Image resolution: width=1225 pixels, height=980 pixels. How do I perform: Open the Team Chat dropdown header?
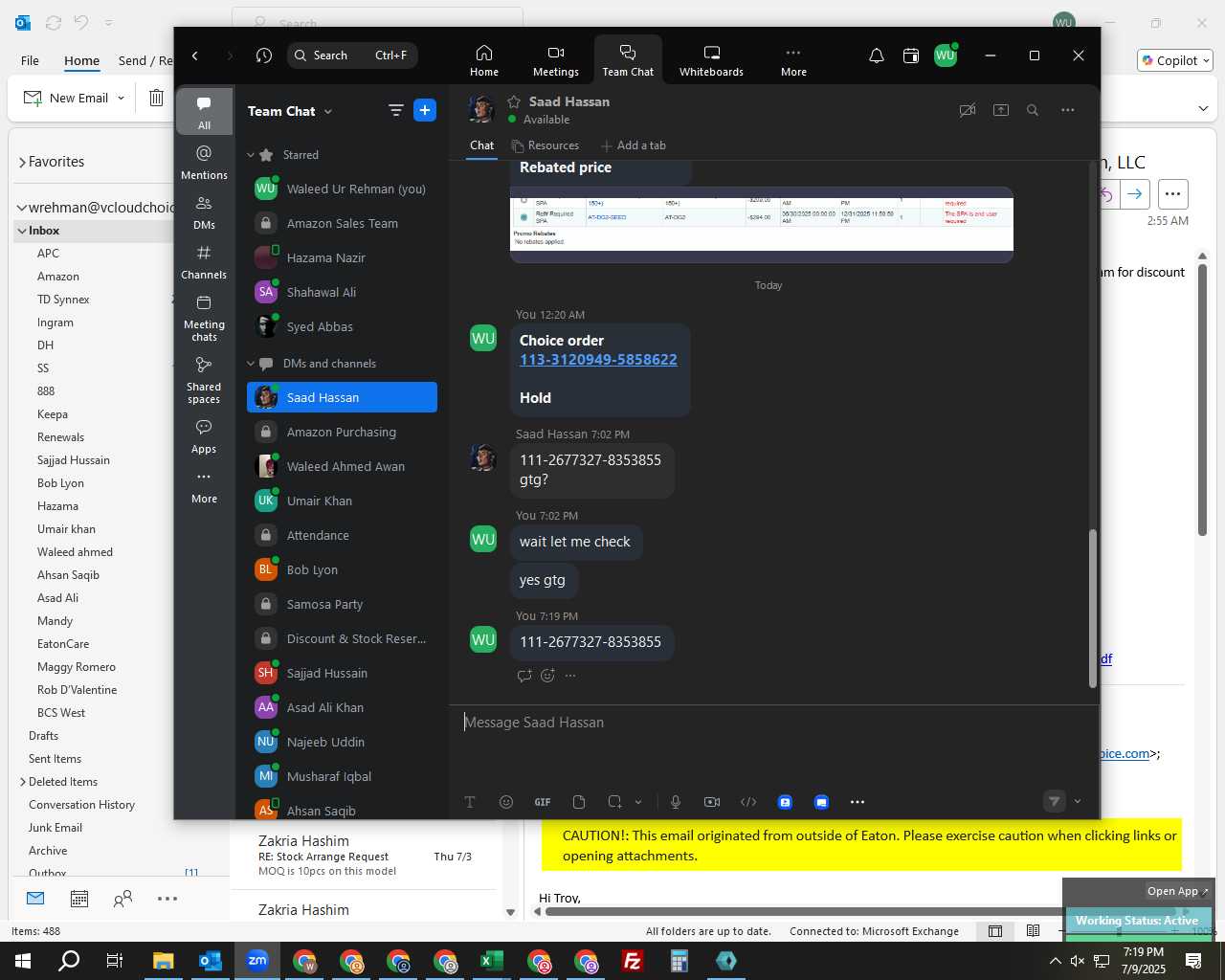[290, 111]
